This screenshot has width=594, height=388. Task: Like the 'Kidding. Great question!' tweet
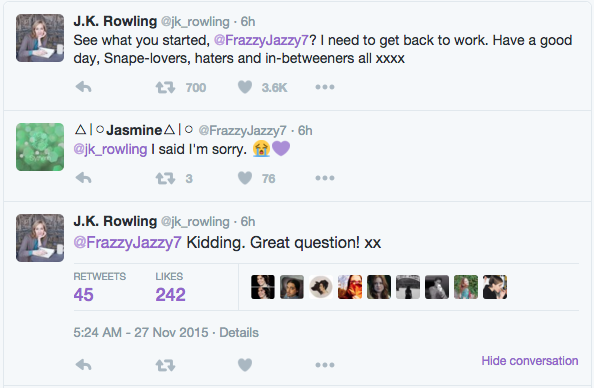click(245, 365)
